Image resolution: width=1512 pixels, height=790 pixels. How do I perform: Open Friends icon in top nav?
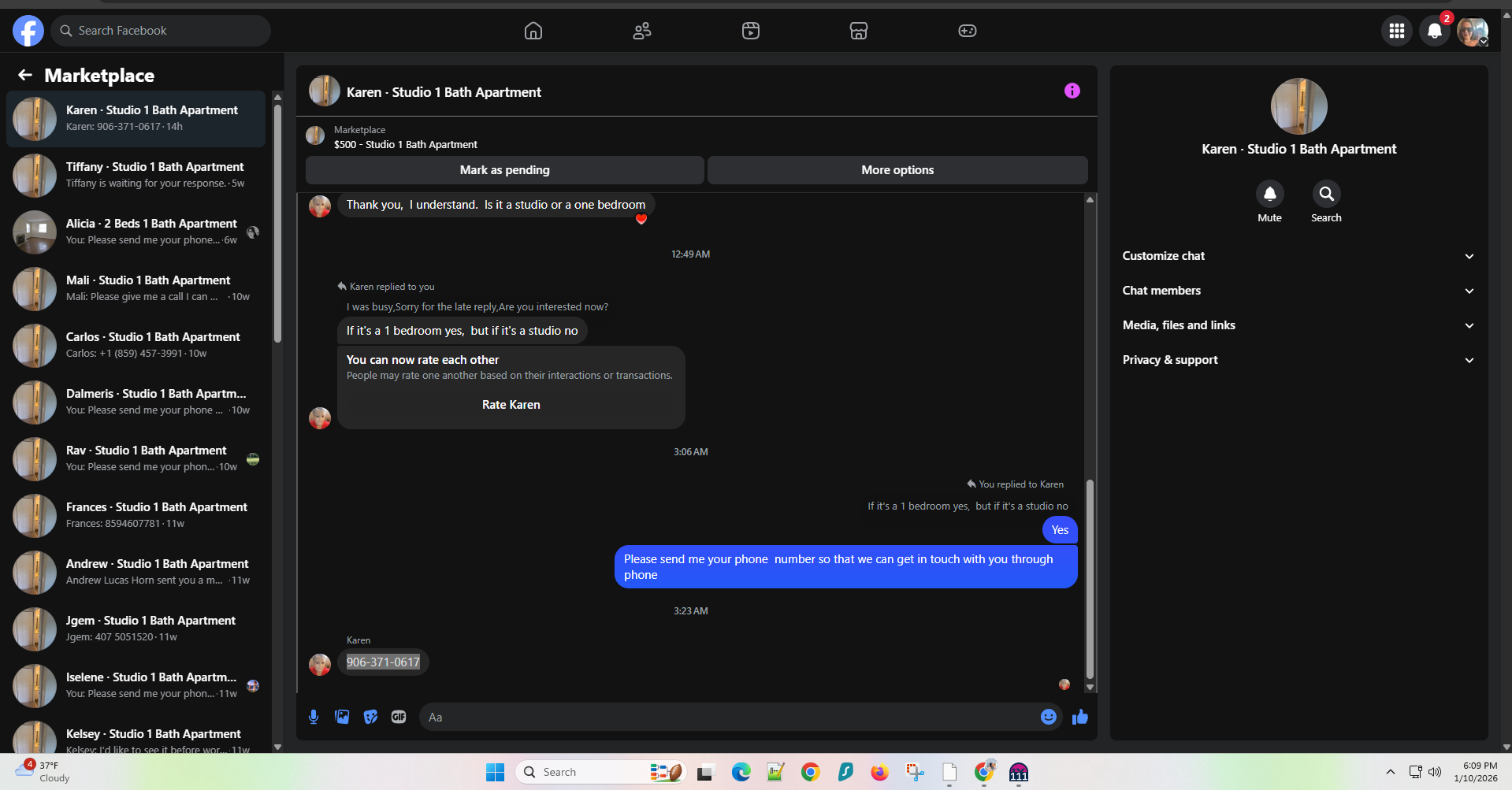(x=642, y=31)
